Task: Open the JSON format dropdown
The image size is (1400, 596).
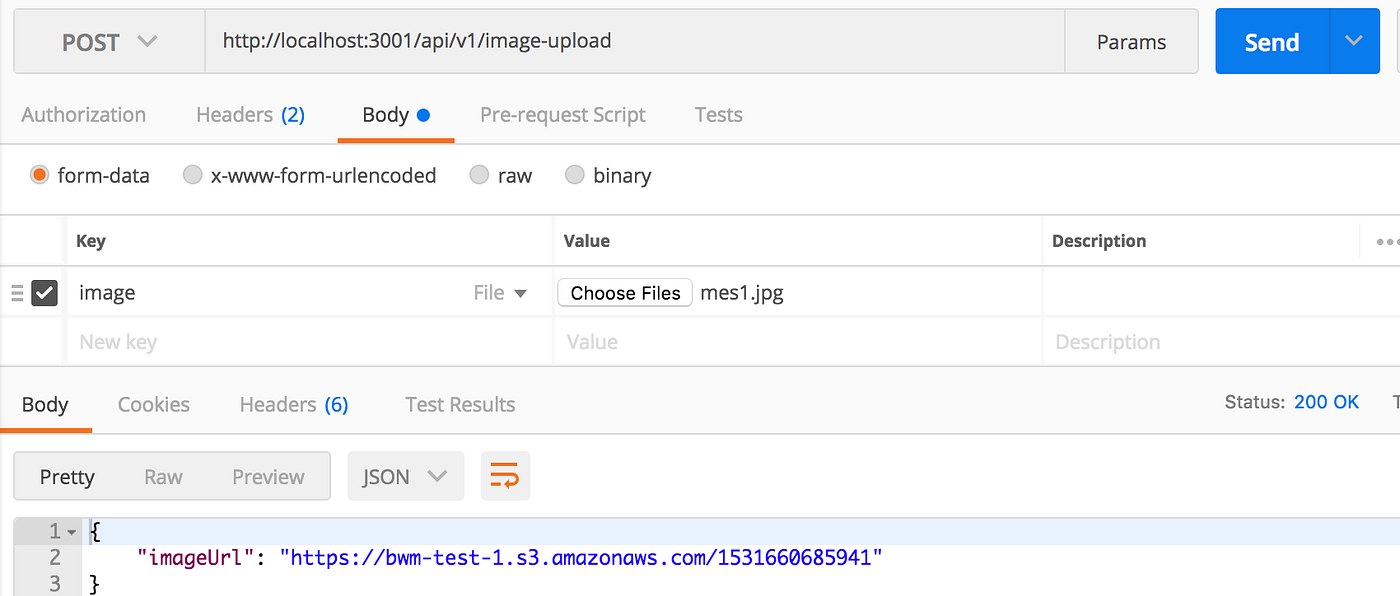Action: point(405,476)
